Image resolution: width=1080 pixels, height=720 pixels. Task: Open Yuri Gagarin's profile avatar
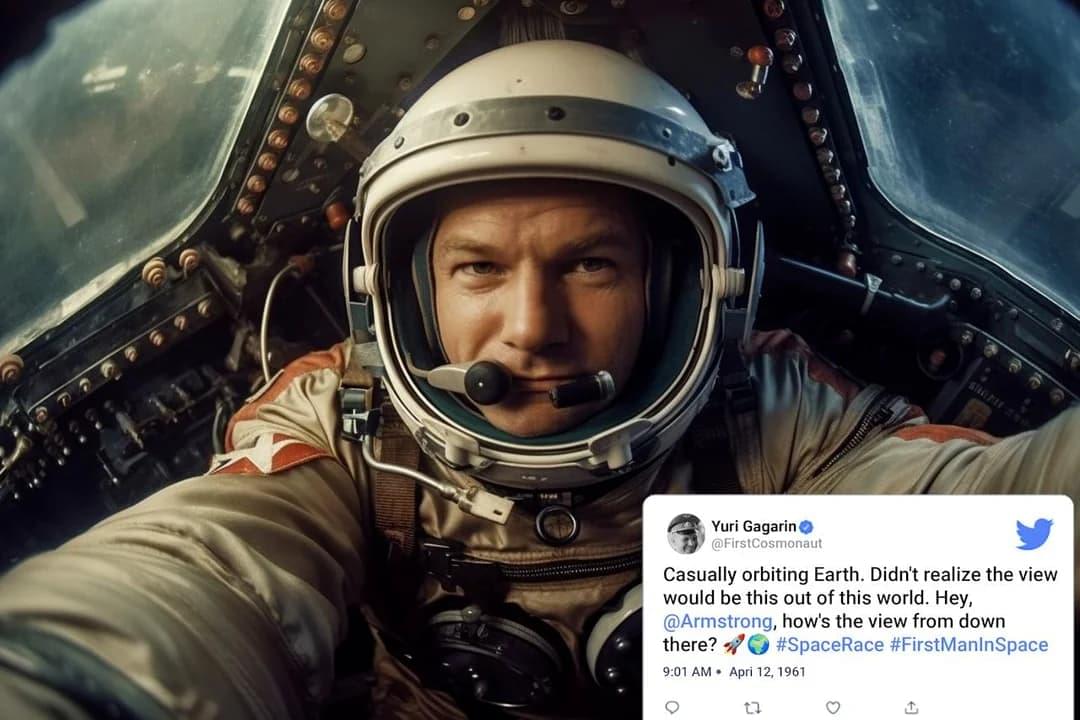(x=685, y=534)
